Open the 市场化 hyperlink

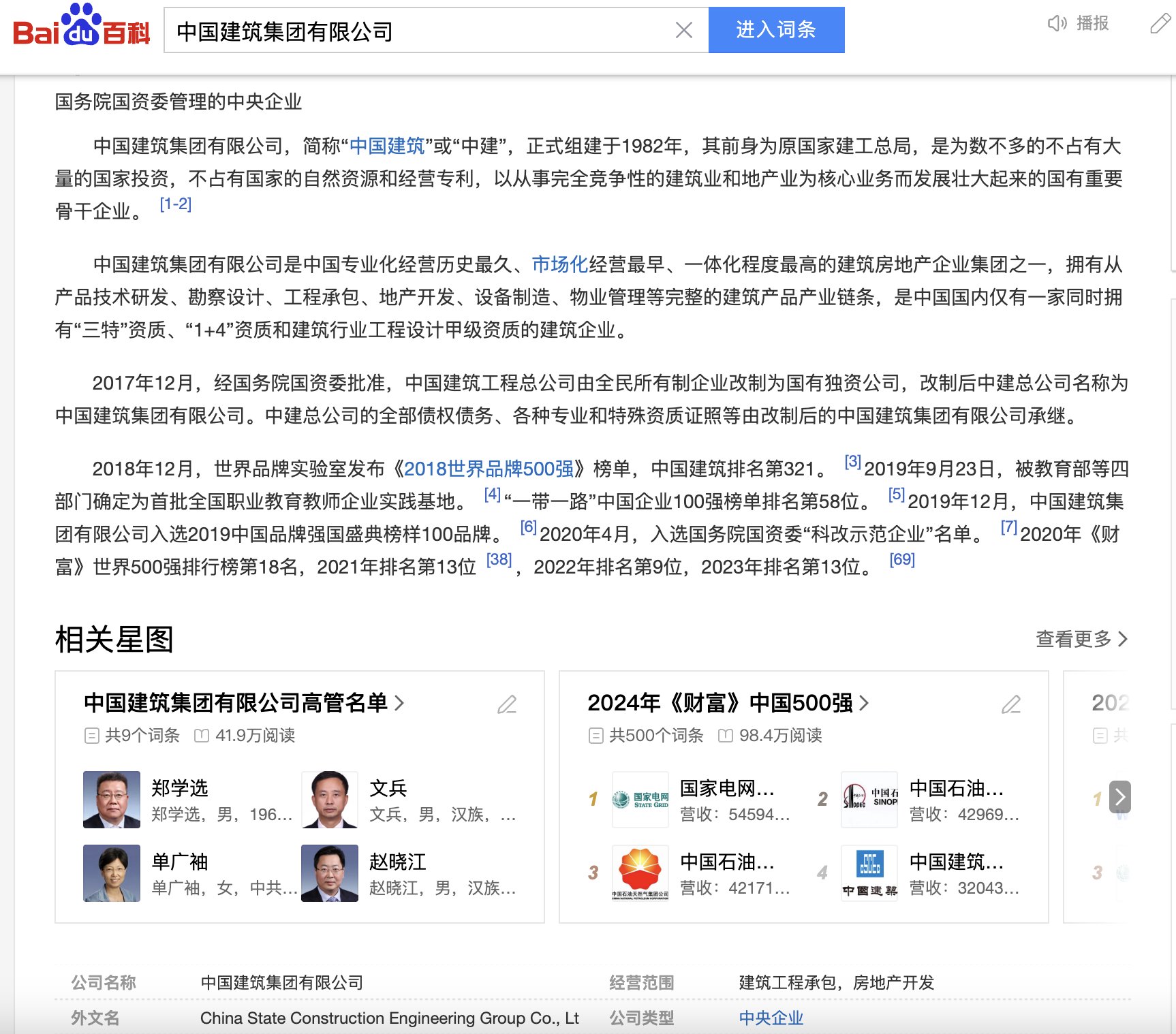559,264
